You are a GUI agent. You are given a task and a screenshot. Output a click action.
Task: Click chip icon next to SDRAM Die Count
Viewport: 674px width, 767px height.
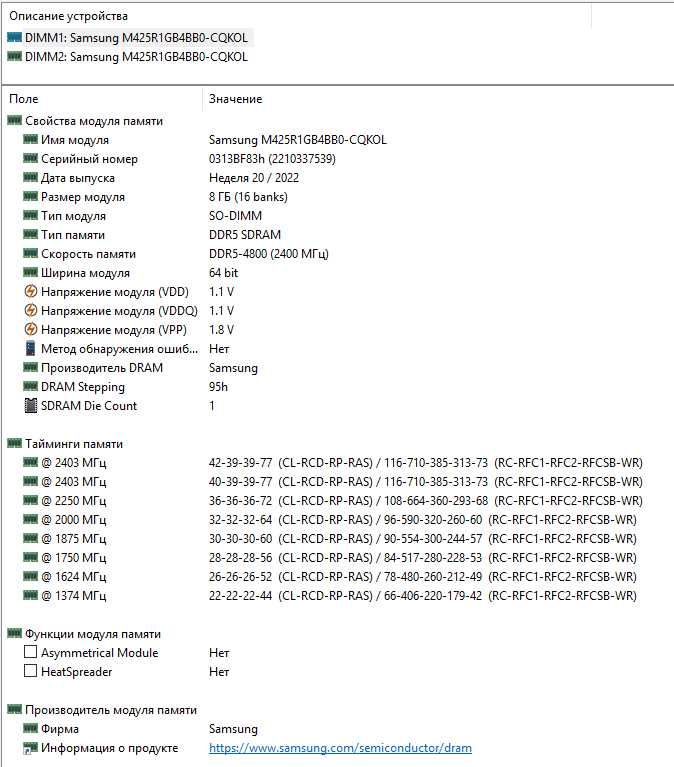(x=30, y=406)
